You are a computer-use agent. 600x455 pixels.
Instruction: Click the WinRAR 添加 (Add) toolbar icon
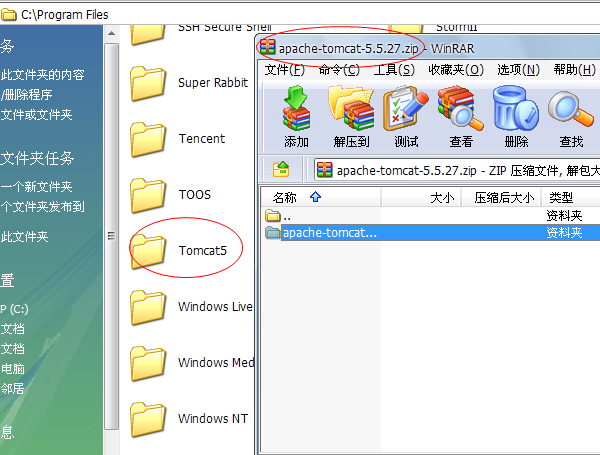coord(296,108)
